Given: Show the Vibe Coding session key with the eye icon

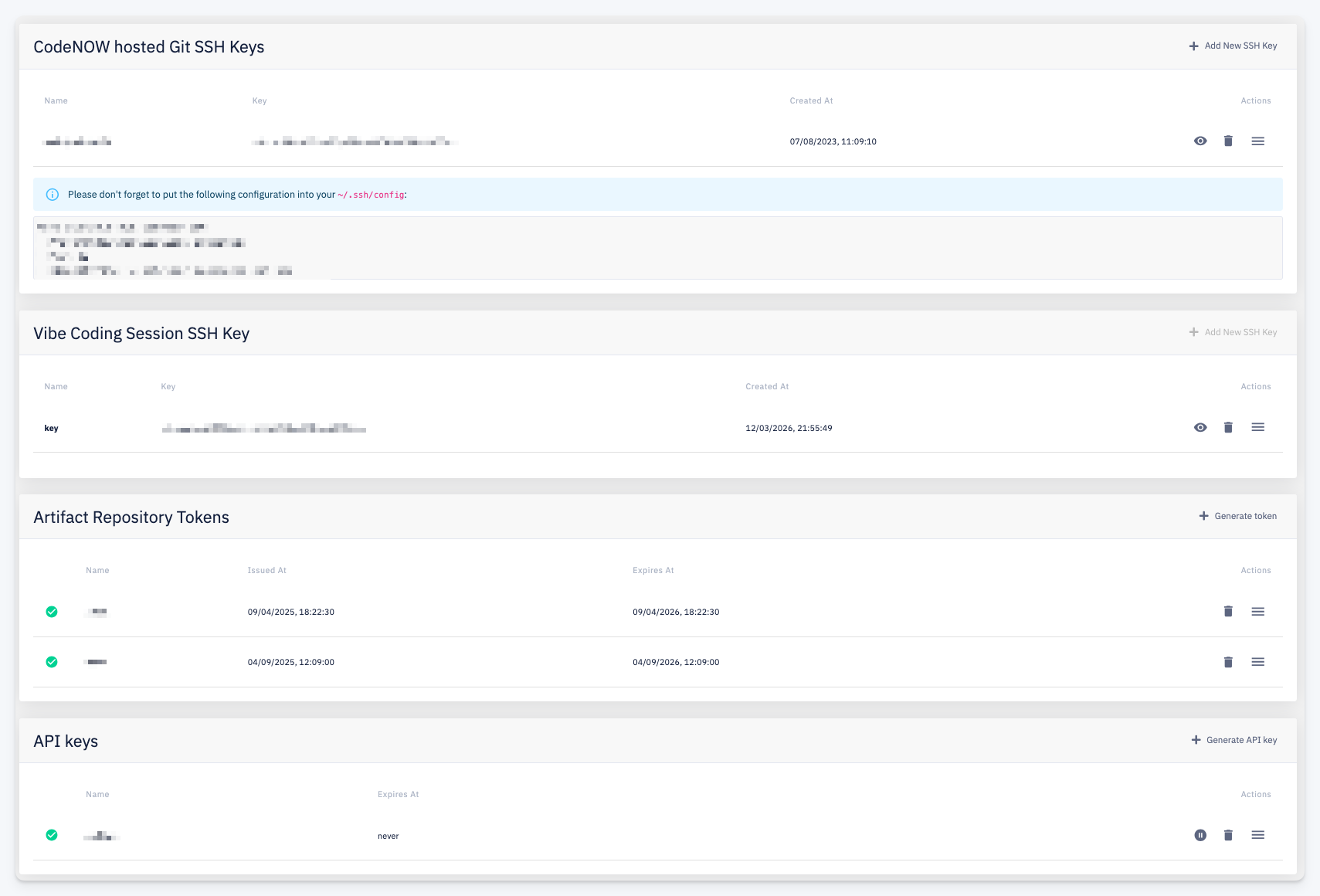Looking at the screenshot, I should tap(1200, 427).
